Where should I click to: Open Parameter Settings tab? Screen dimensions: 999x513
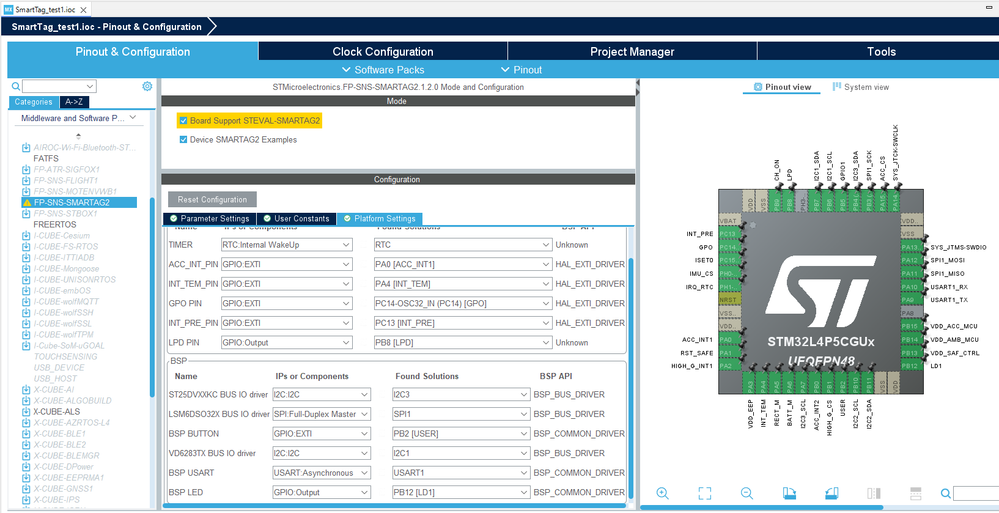pos(209,219)
